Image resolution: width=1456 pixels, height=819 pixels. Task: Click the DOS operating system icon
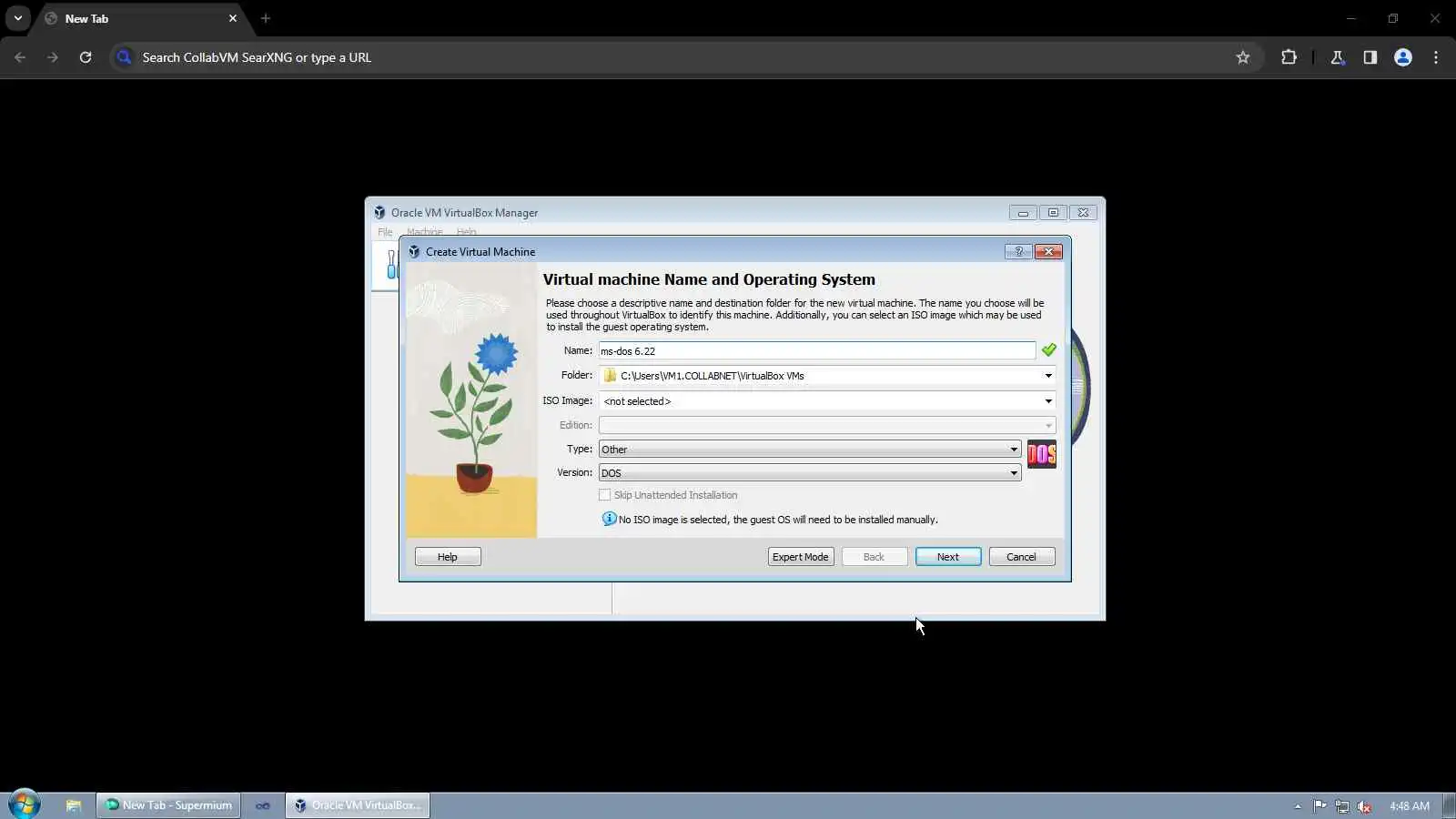tap(1042, 454)
